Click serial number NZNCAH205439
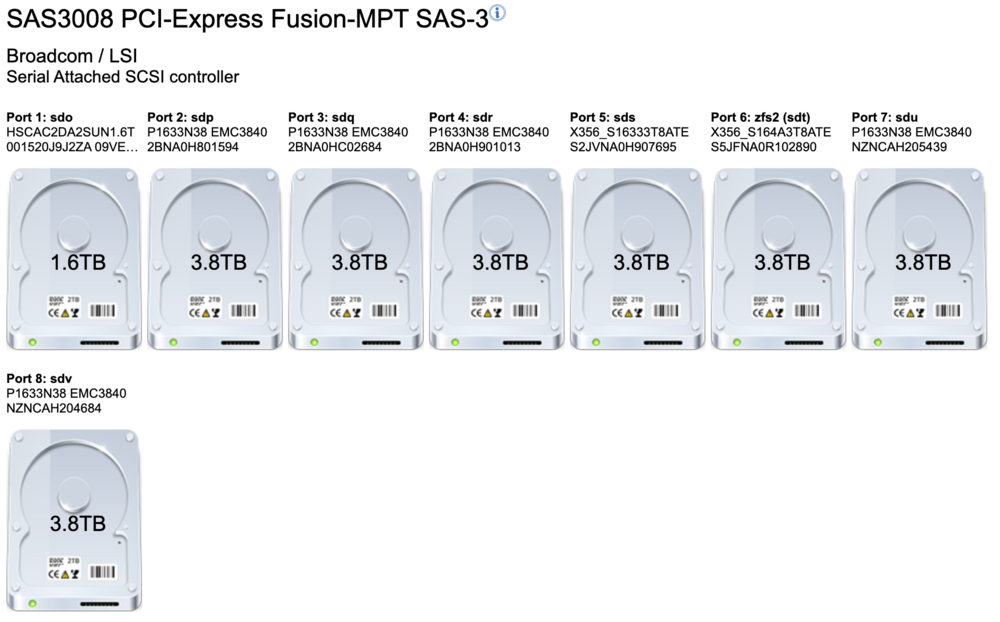The image size is (1000, 622). [899, 147]
